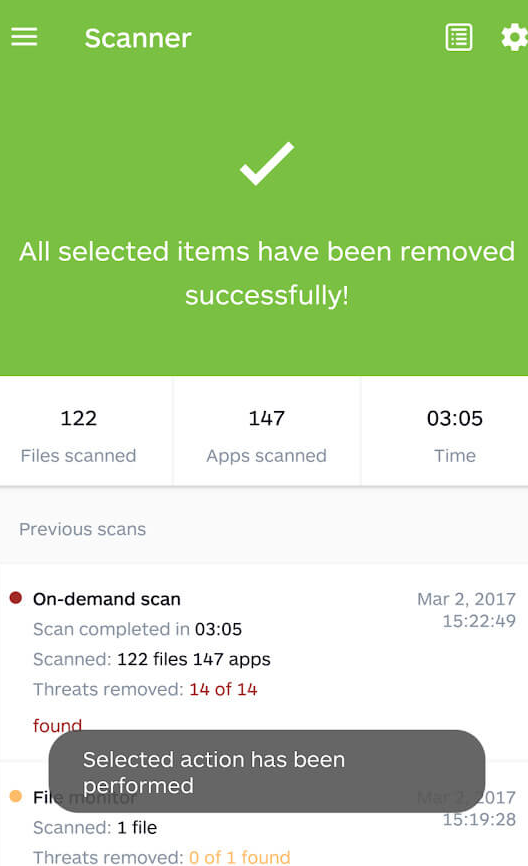Image resolution: width=528 pixels, height=866 pixels.
Task: Tap the red On-demand scan status dot
Action: (16, 598)
